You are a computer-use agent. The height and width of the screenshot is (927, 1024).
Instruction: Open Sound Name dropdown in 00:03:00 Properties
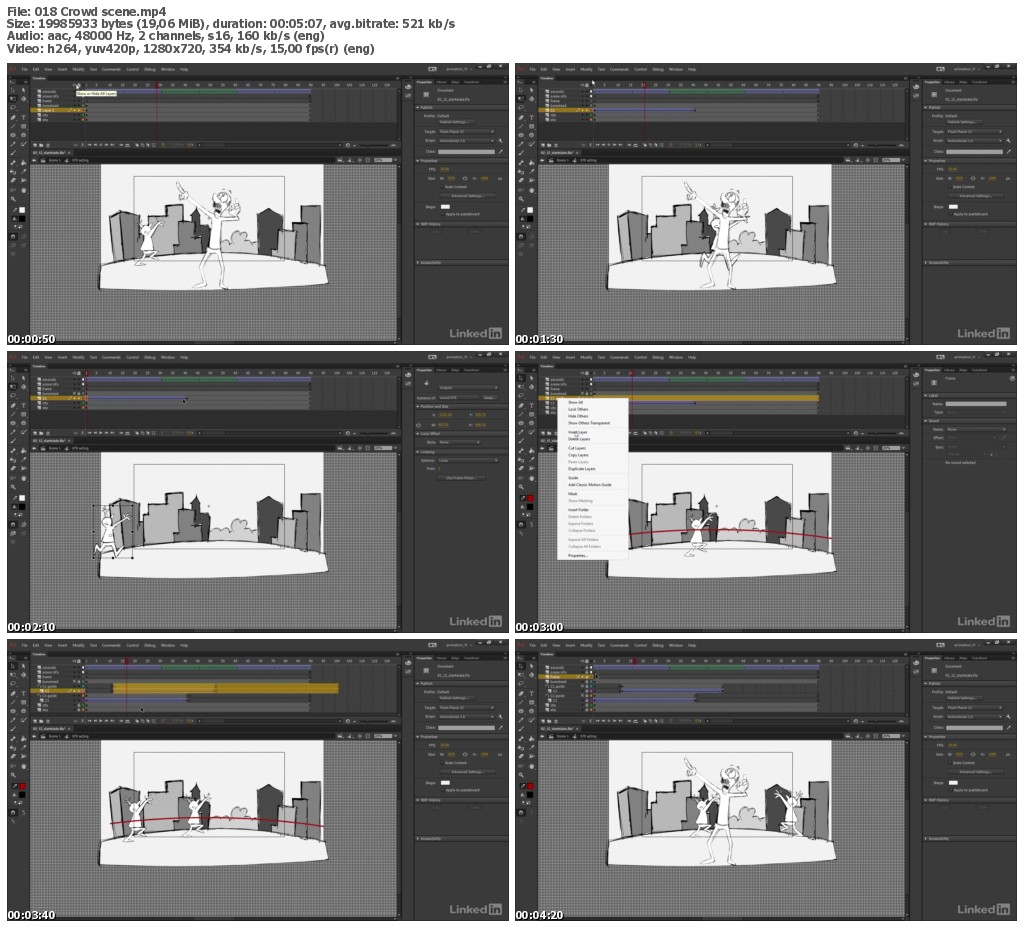click(976, 429)
